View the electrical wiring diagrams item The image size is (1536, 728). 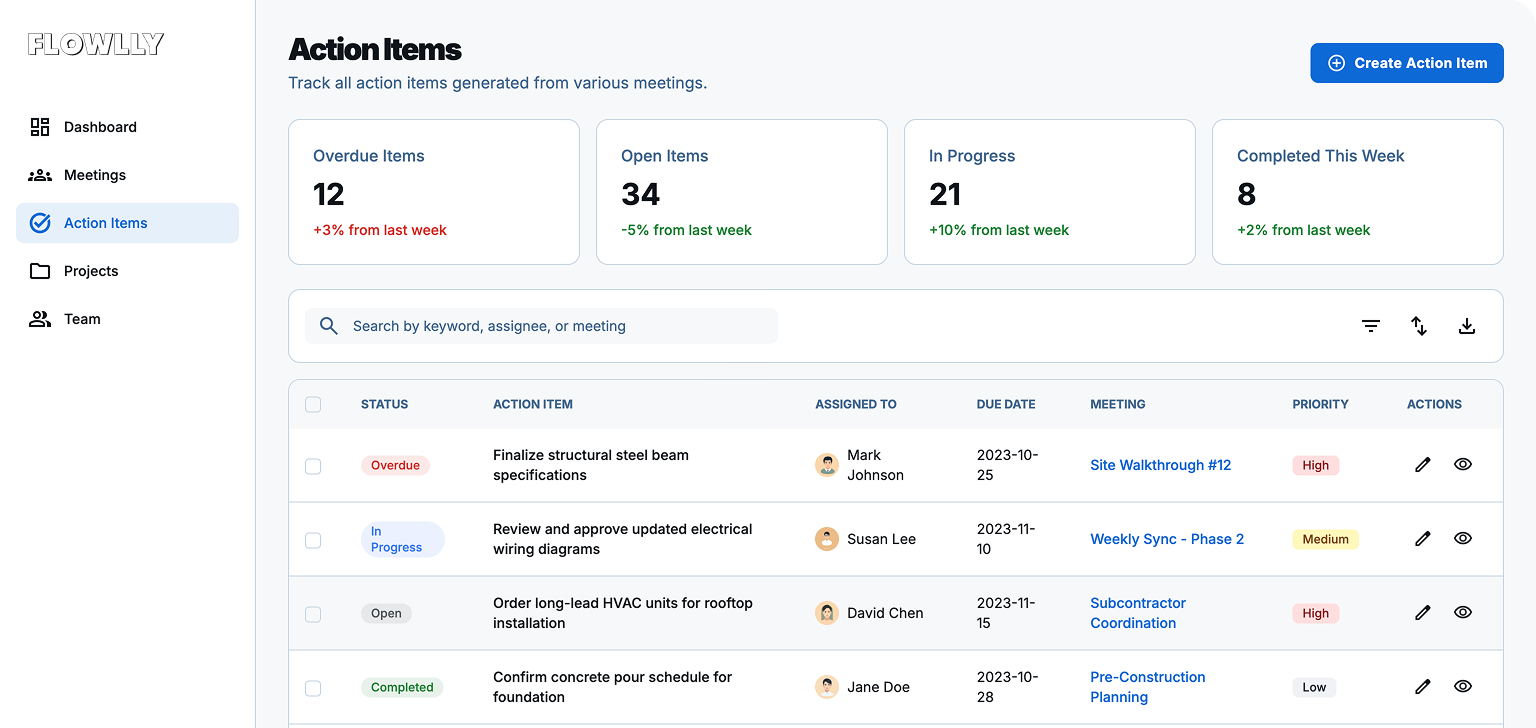coord(1462,539)
